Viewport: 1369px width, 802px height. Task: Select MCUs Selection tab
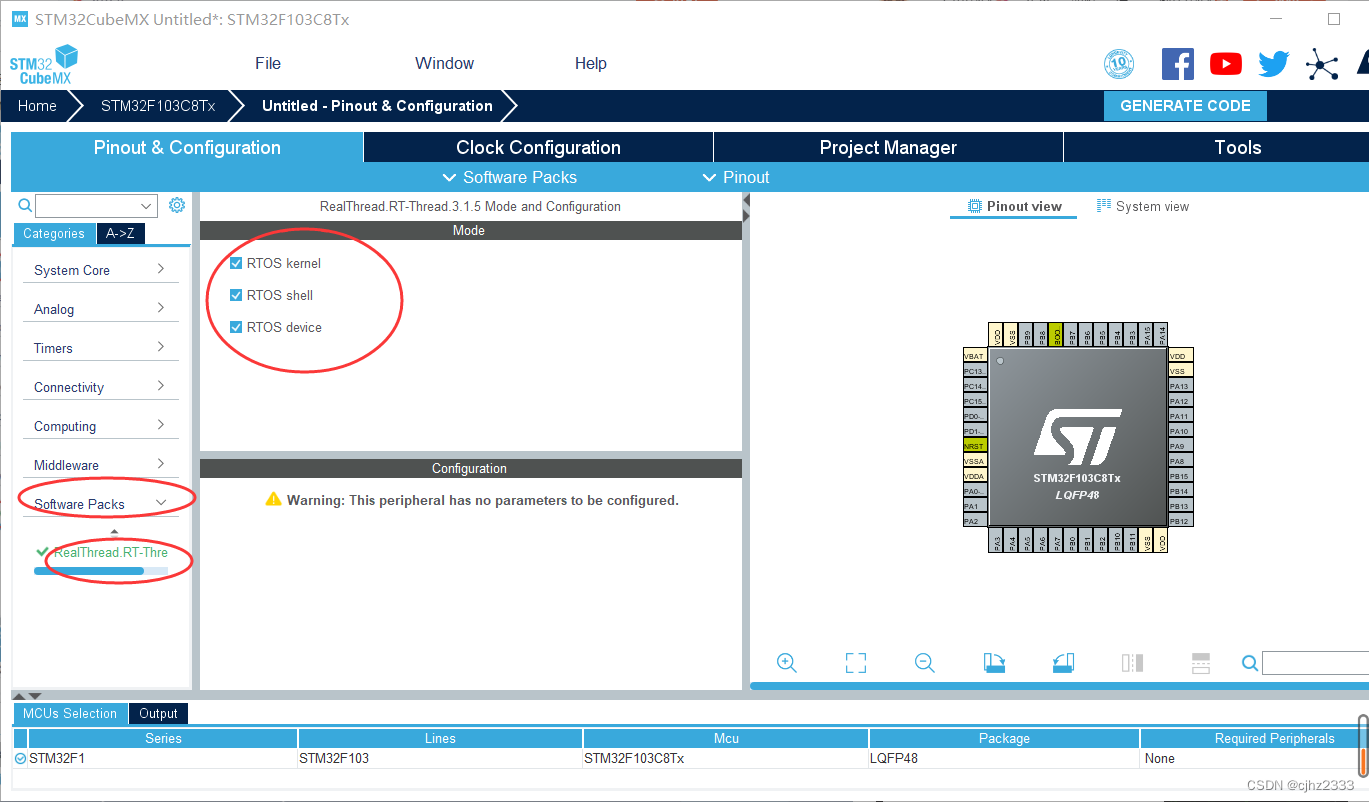point(70,713)
